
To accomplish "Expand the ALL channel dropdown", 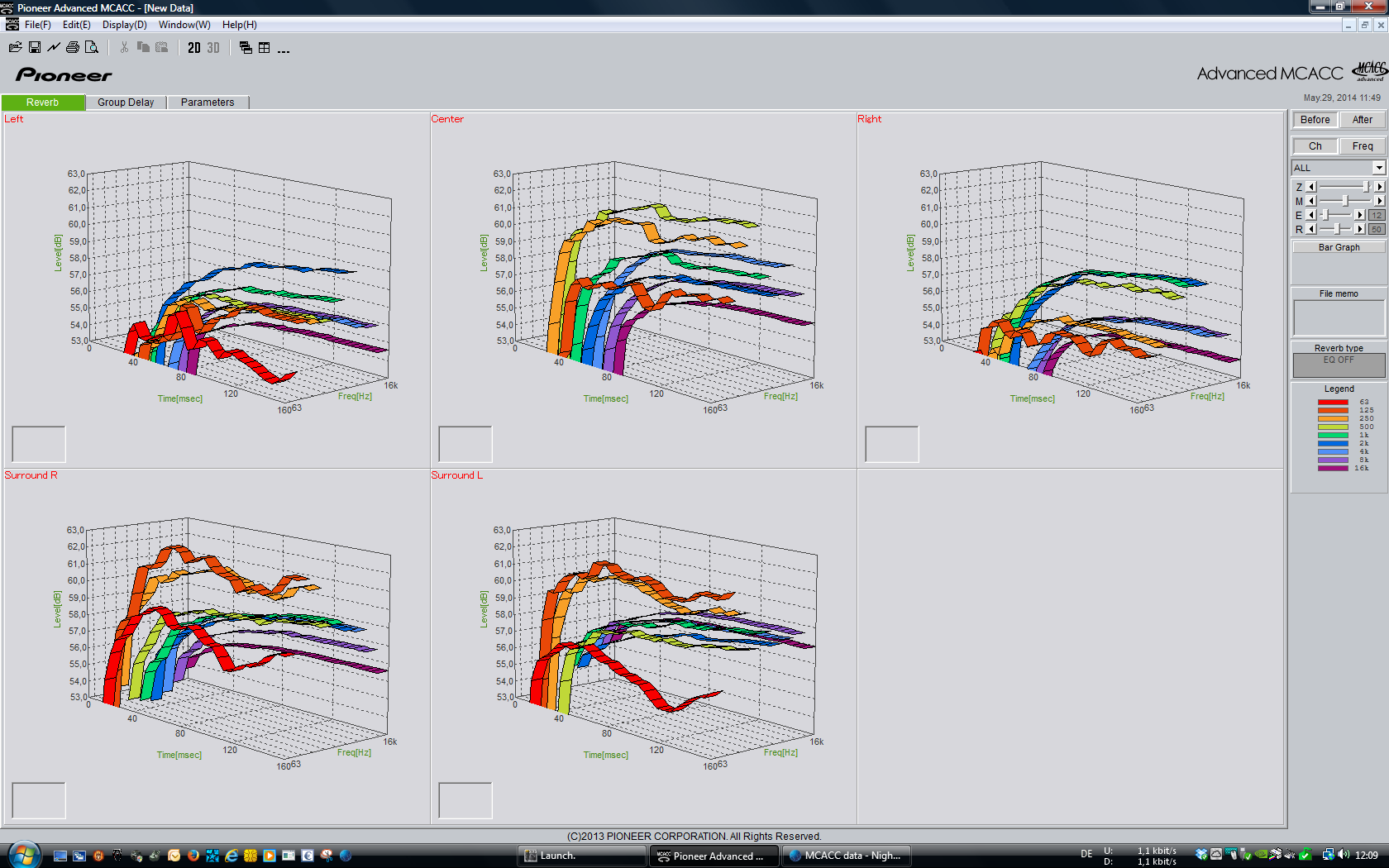I will click(1378, 168).
